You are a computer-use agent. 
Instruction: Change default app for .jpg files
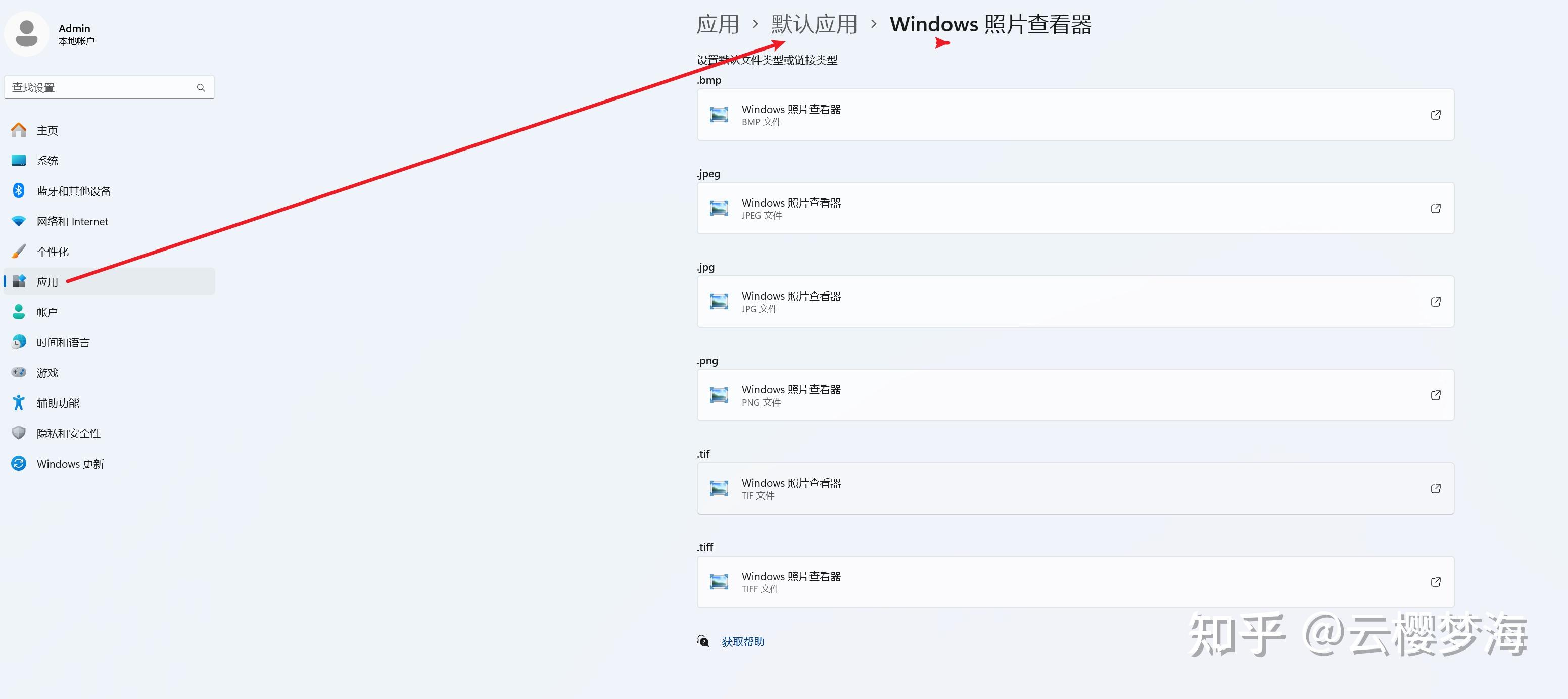(x=1074, y=302)
